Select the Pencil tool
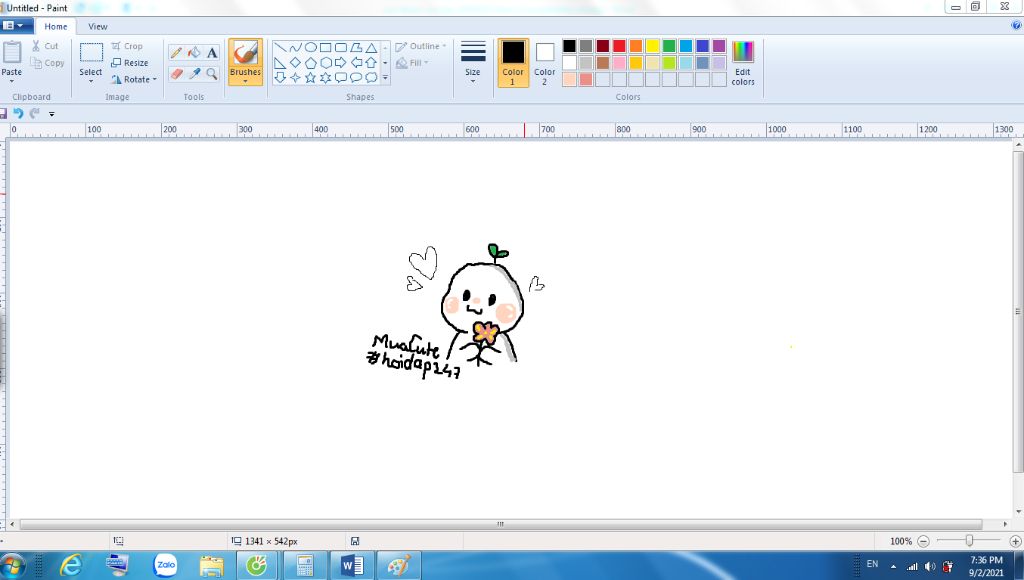Image resolution: width=1024 pixels, height=580 pixels. pos(176,53)
